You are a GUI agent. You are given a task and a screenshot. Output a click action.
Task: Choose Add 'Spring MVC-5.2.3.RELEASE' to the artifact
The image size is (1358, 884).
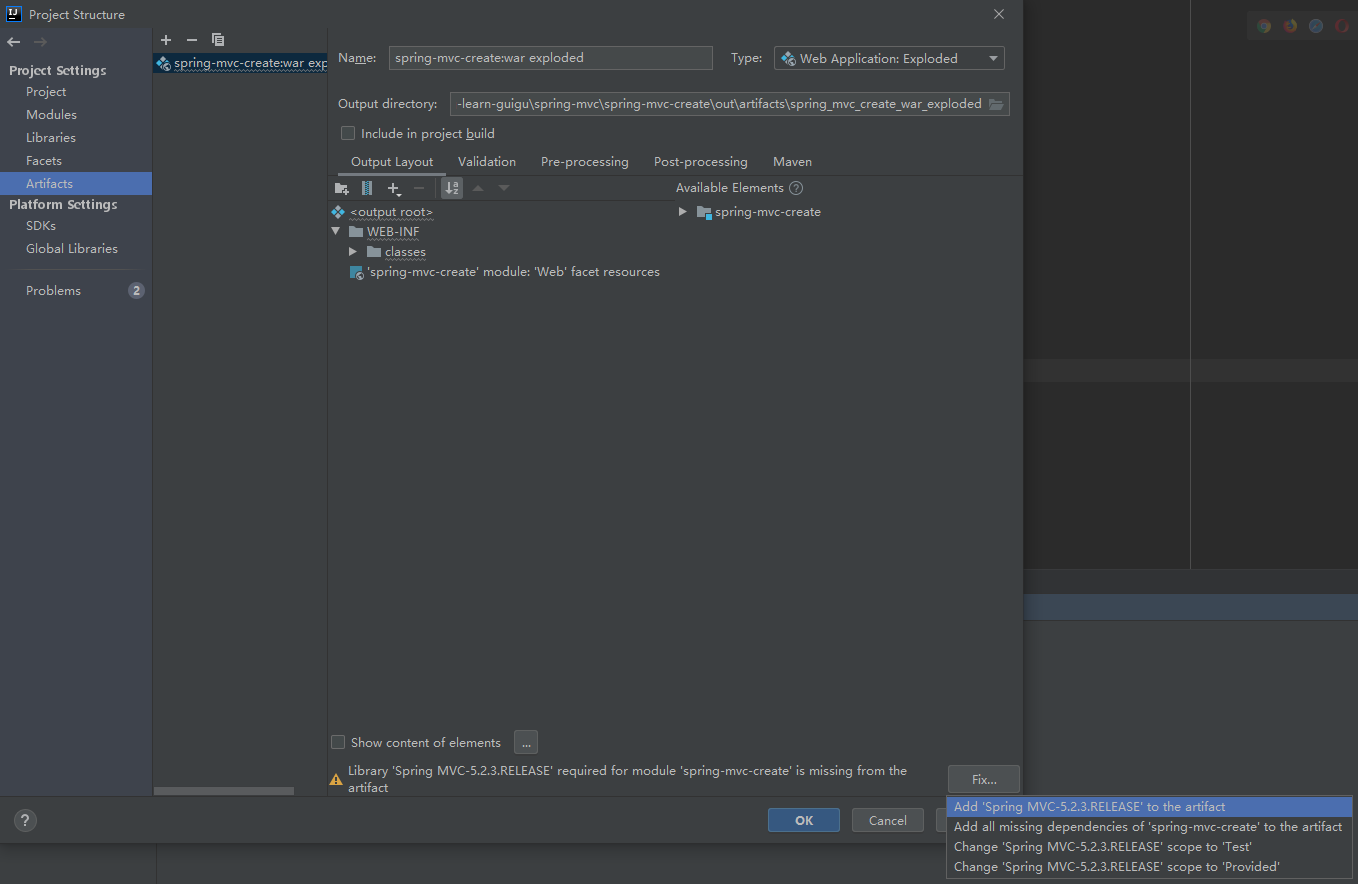point(1149,807)
